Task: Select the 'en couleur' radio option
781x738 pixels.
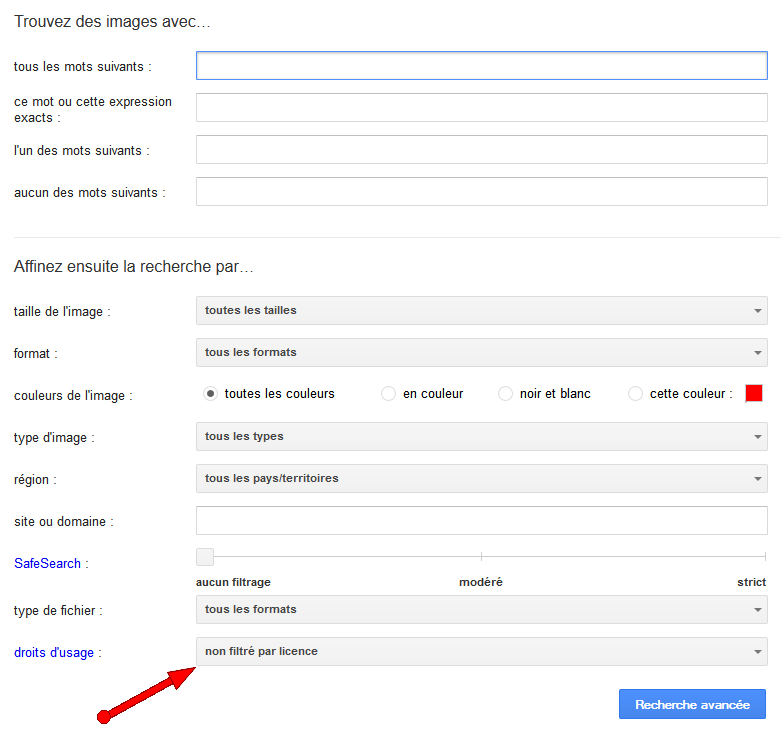Action: pyautogui.click(x=388, y=394)
